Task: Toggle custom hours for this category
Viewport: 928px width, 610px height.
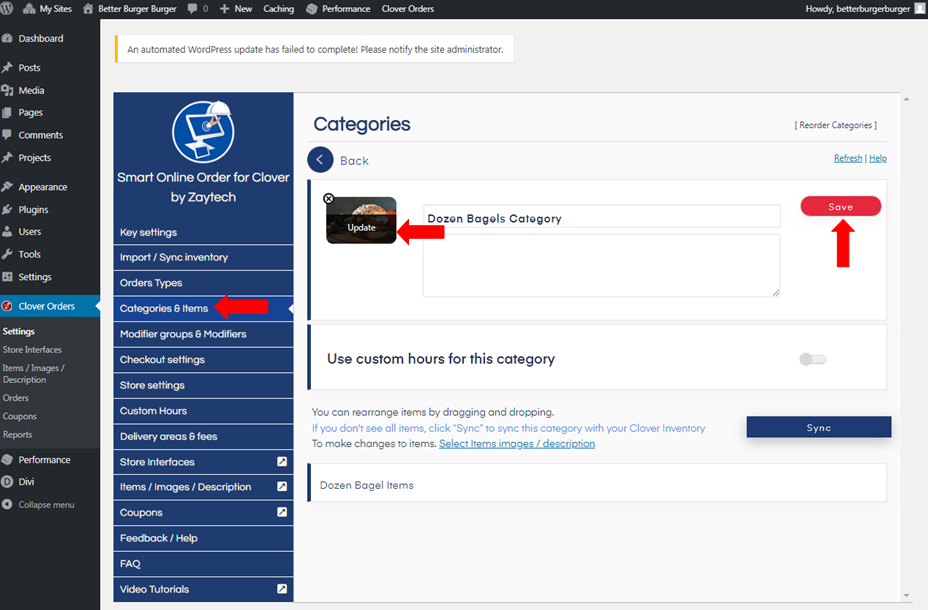Action: point(813,359)
